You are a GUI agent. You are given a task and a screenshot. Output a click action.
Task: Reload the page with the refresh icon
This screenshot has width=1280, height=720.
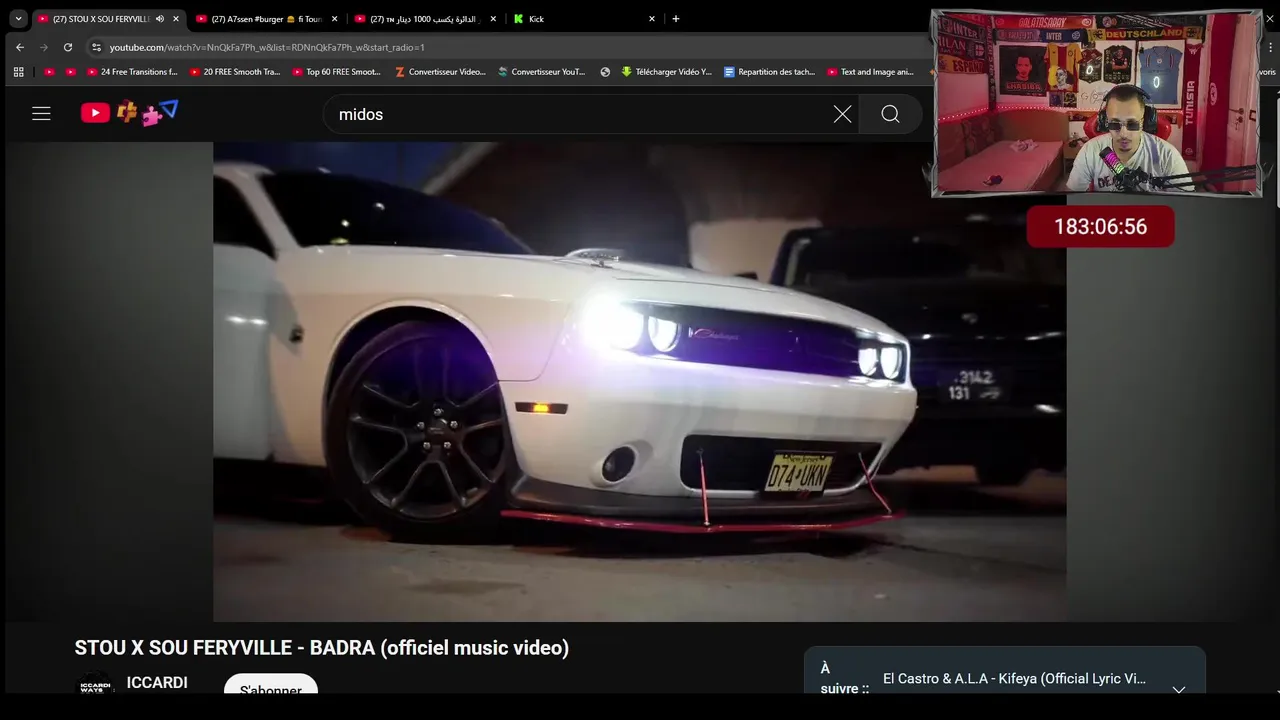tap(68, 47)
